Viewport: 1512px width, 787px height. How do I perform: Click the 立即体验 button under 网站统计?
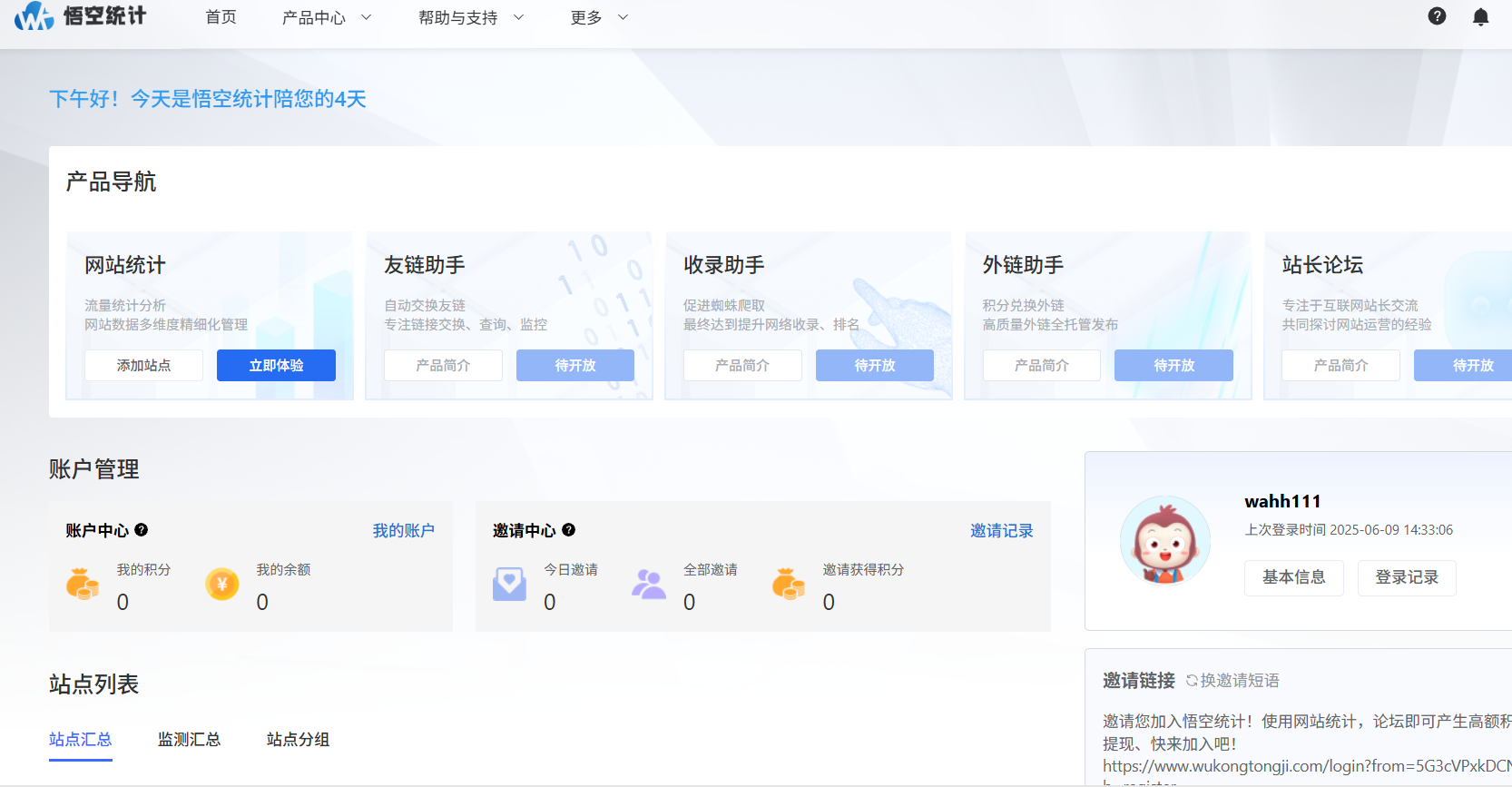click(276, 365)
